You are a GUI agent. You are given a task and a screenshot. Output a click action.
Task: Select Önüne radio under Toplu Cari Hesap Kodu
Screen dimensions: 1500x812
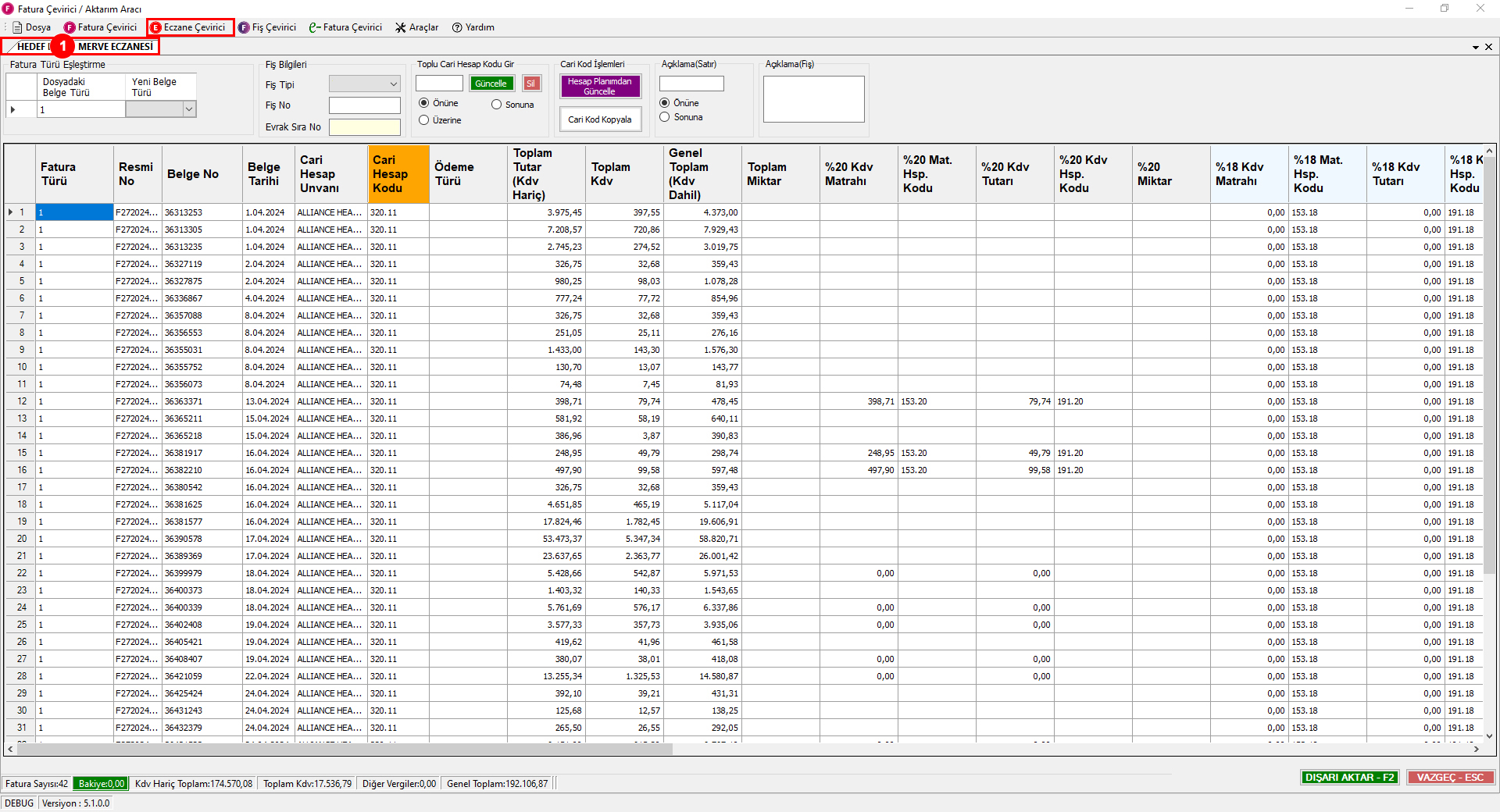click(x=423, y=103)
